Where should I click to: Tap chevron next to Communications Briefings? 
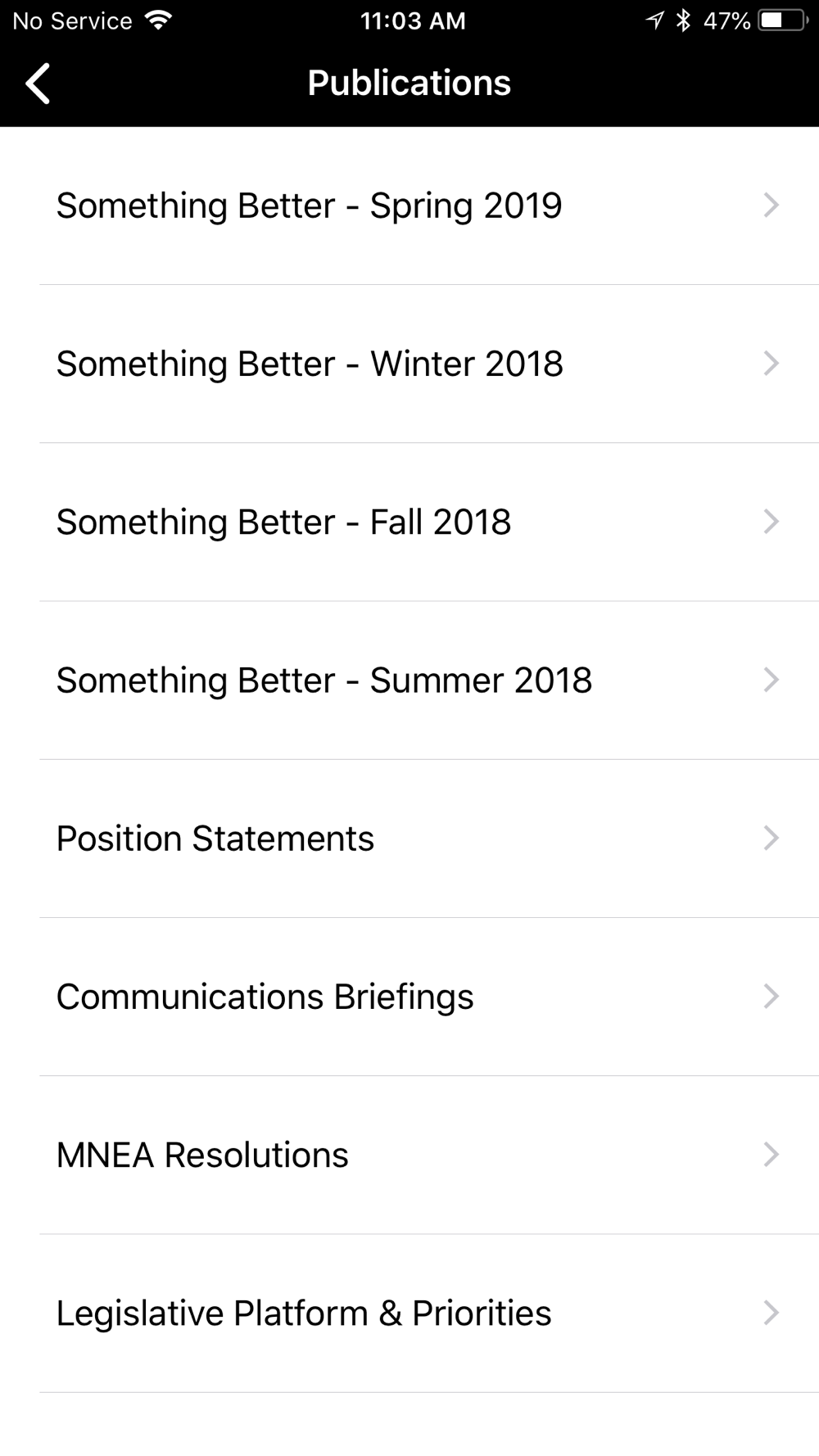771,997
